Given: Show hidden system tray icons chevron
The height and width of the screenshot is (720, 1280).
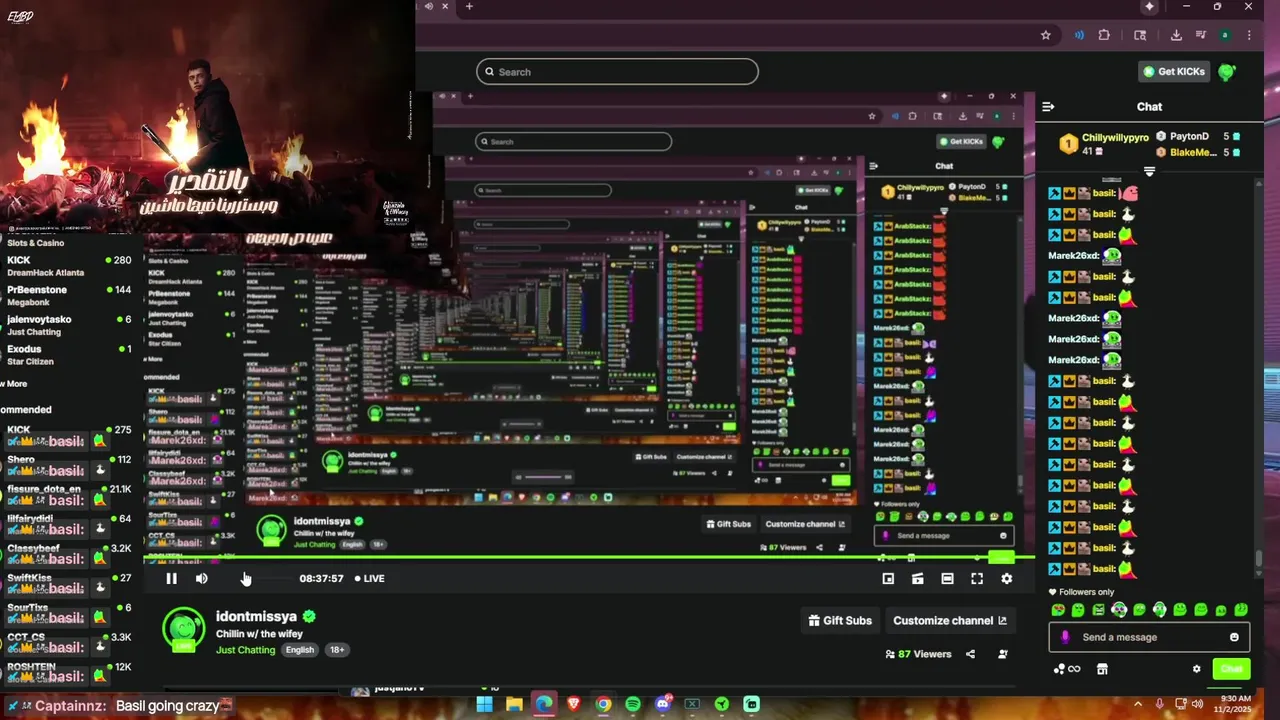Looking at the screenshot, I should point(1138,704).
